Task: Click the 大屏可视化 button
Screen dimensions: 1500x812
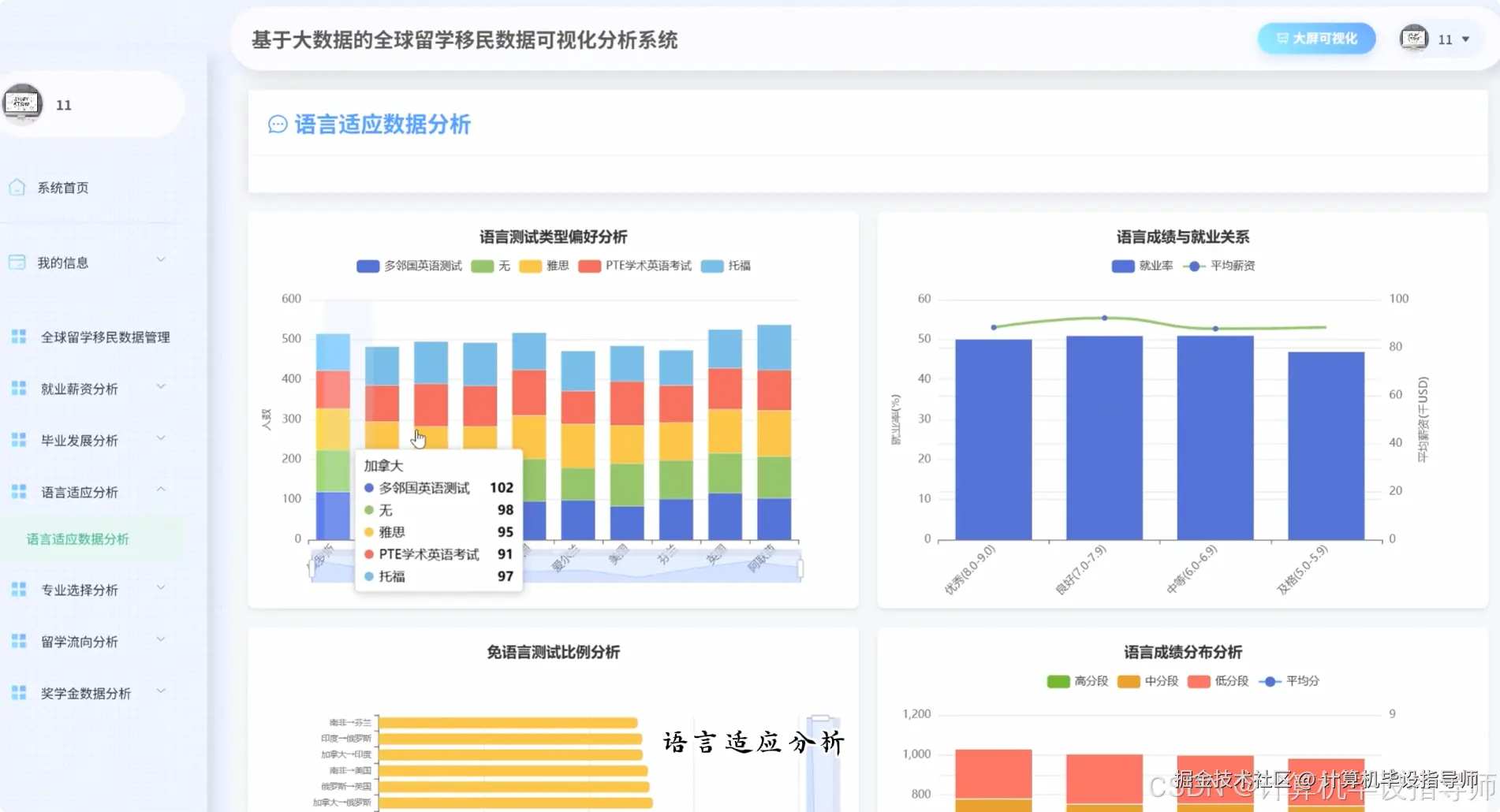Action: coord(1315,38)
